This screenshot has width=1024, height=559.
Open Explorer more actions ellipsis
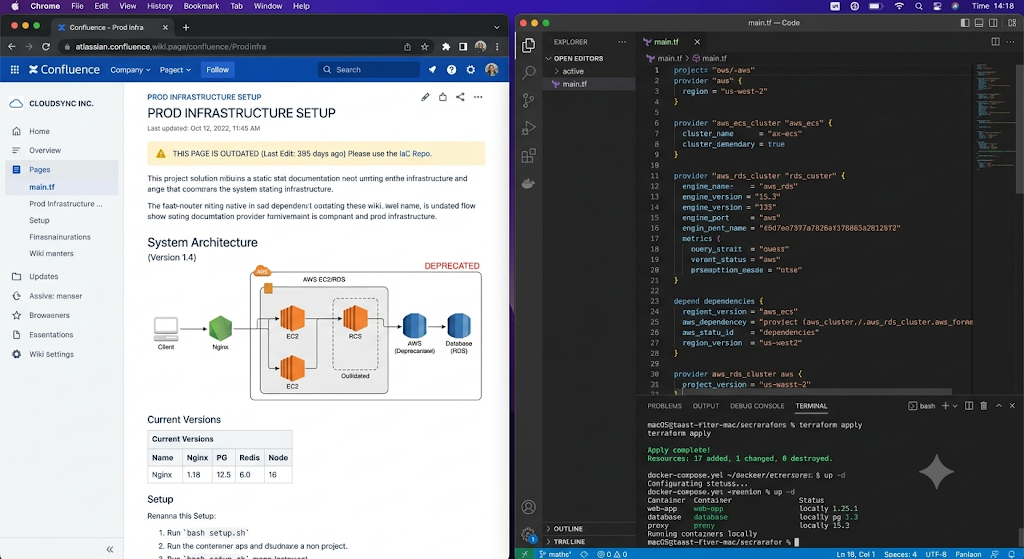[x=622, y=42]
